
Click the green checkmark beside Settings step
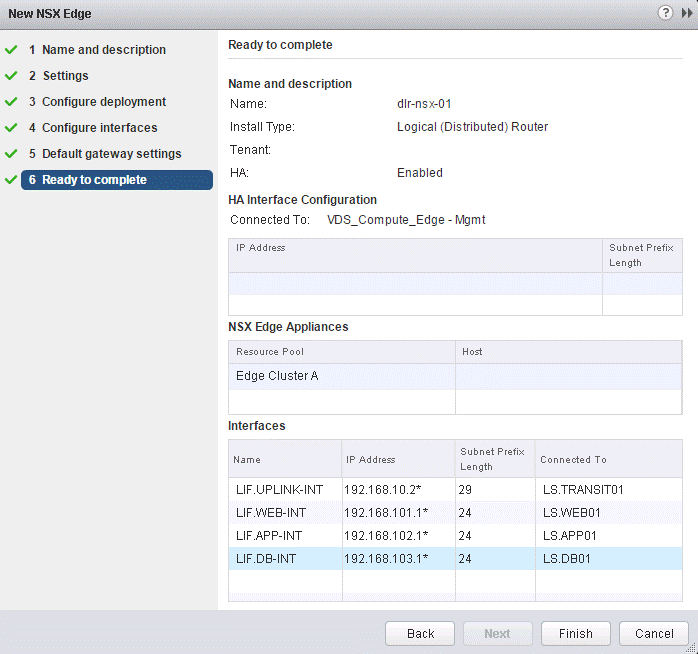click(x=11, y=76)
